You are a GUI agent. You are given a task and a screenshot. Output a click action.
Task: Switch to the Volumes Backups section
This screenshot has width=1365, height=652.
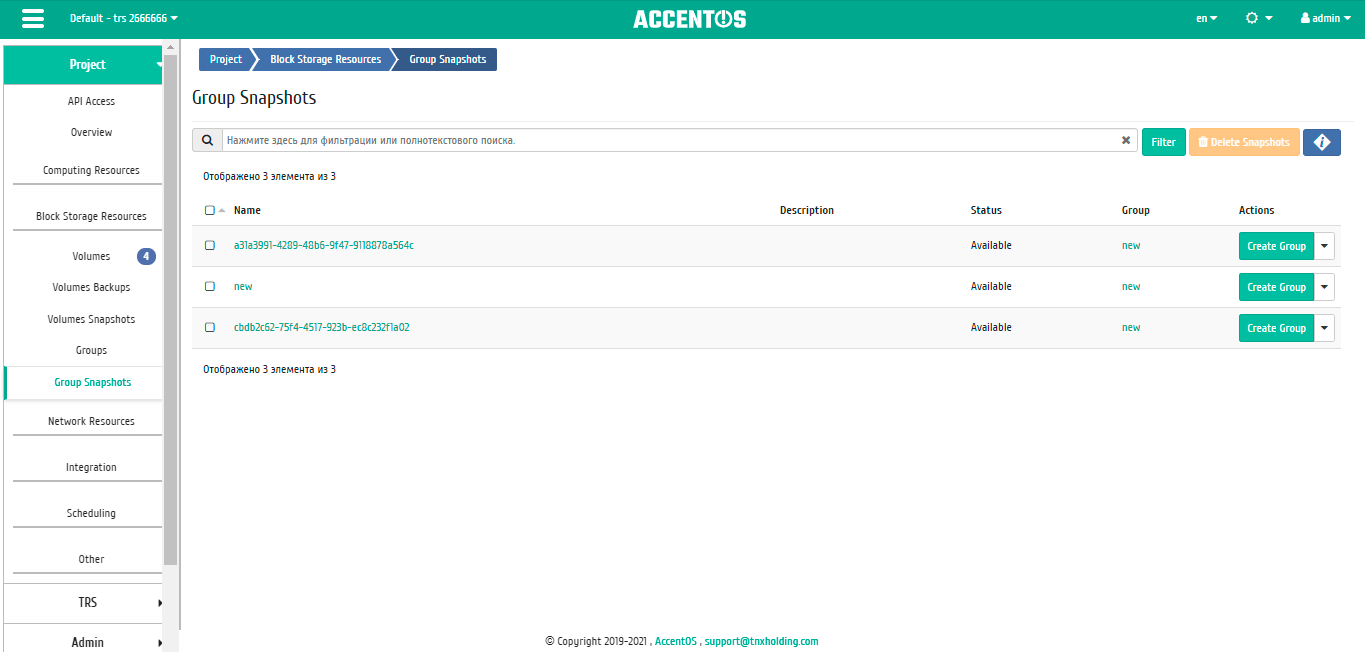(x=91, y=287)
